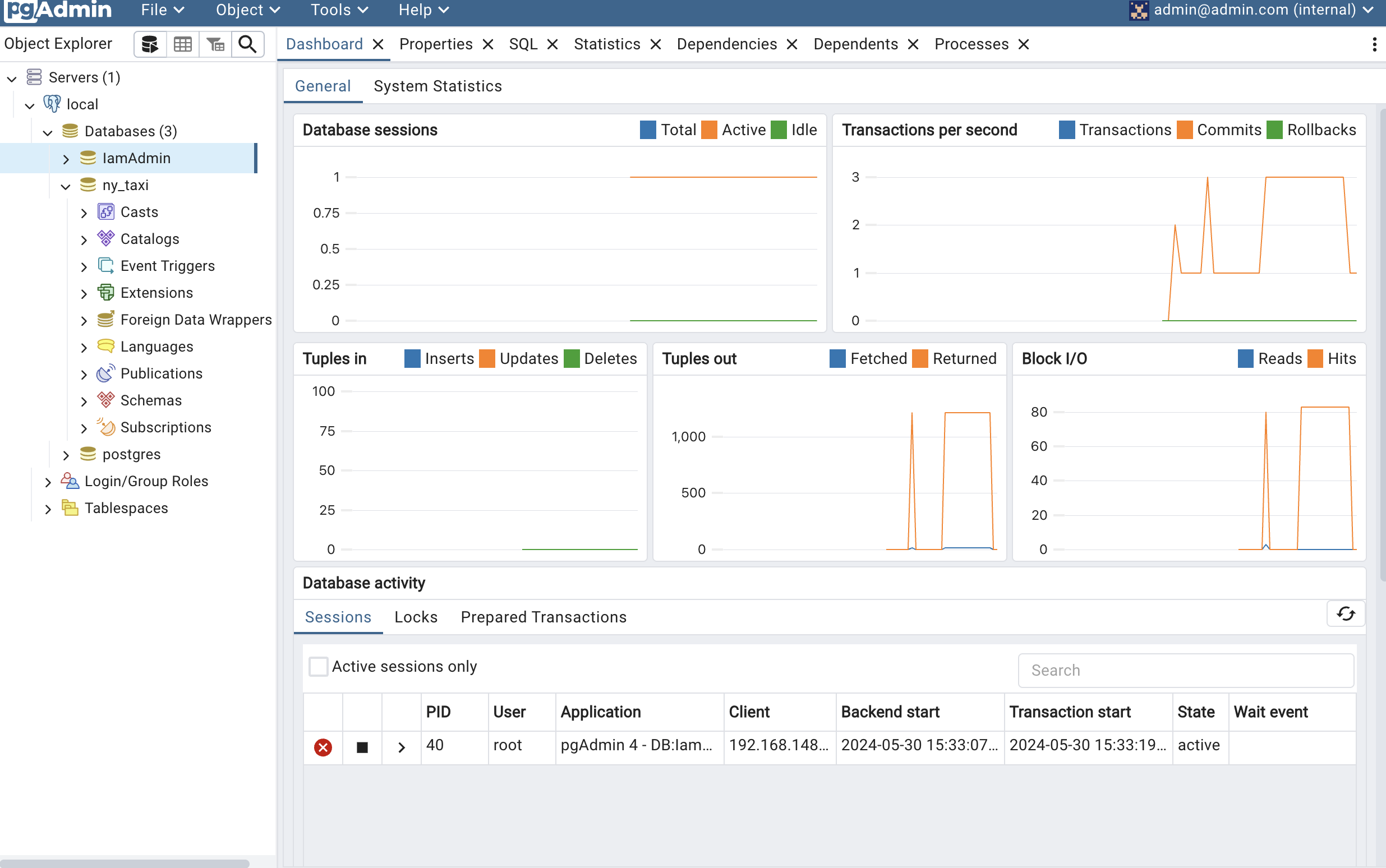Switch to the Properties tab
This screenshot has height=868, width=1386.
[x=436, y=44]
